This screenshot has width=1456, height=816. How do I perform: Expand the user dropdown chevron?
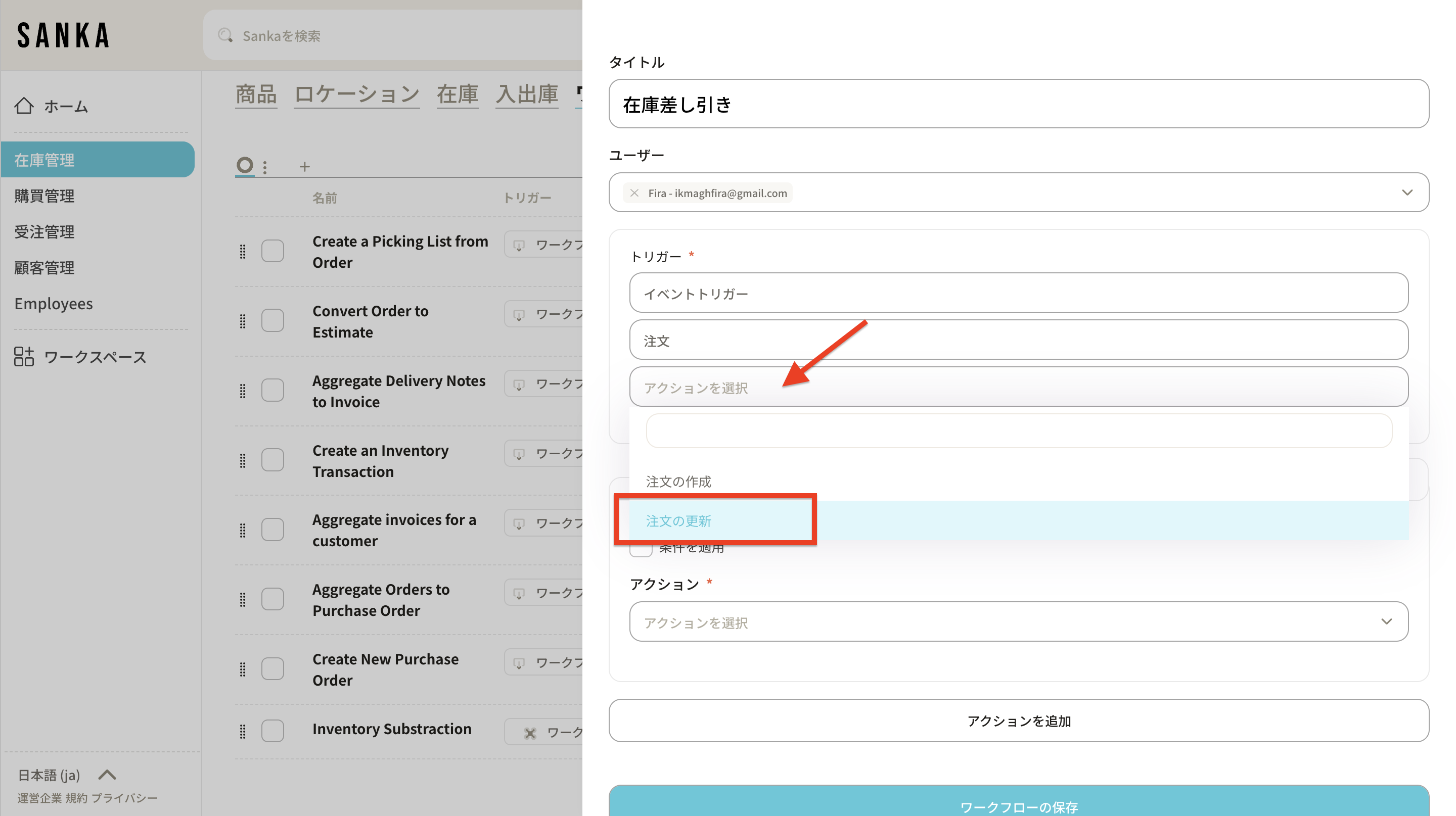(x=1407, y=193)
